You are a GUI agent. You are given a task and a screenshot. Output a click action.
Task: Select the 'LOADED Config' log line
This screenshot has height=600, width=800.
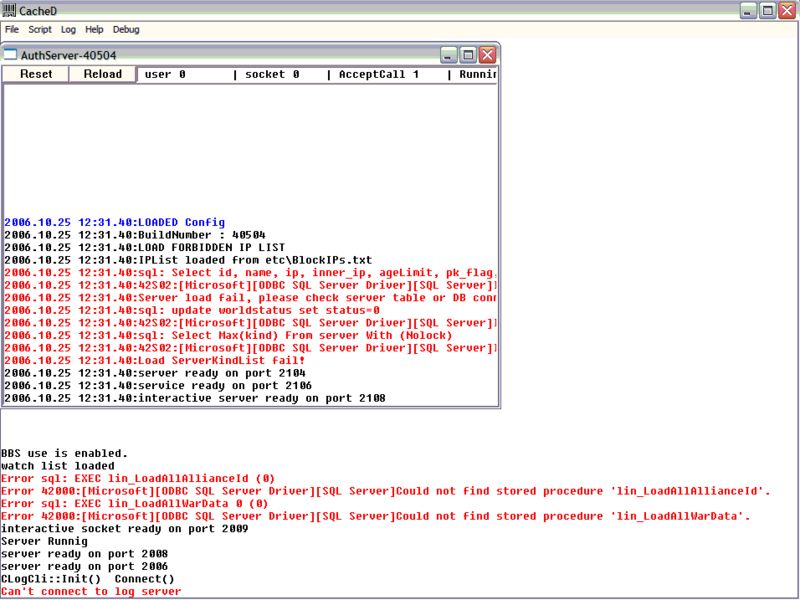[x=115, y=222]
